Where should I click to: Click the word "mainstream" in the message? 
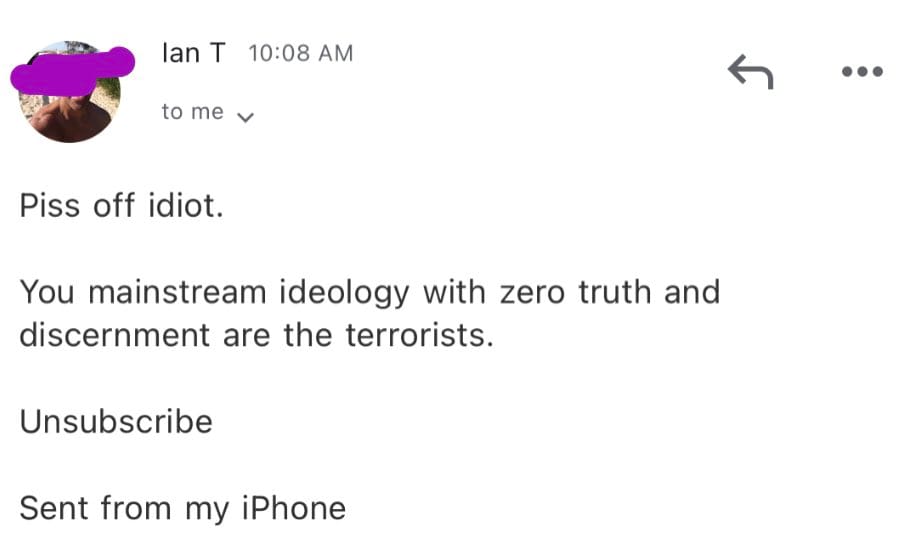[x=177, y=292]
